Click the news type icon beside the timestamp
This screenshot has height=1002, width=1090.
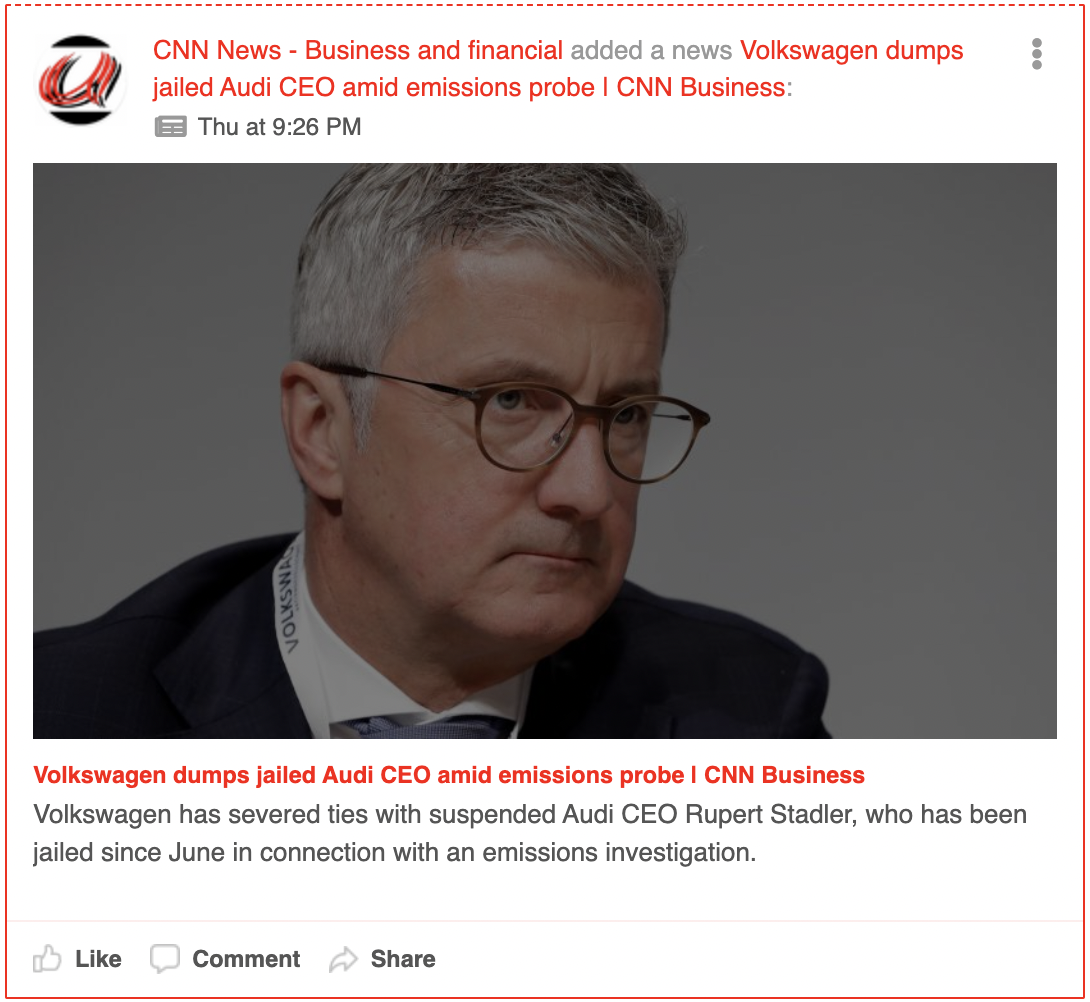point(170,127)
